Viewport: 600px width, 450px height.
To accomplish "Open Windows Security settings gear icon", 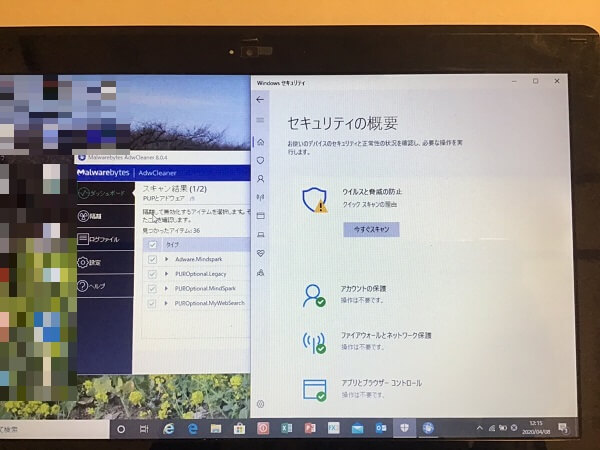I will pyautogui.click(x=261, y=404).
